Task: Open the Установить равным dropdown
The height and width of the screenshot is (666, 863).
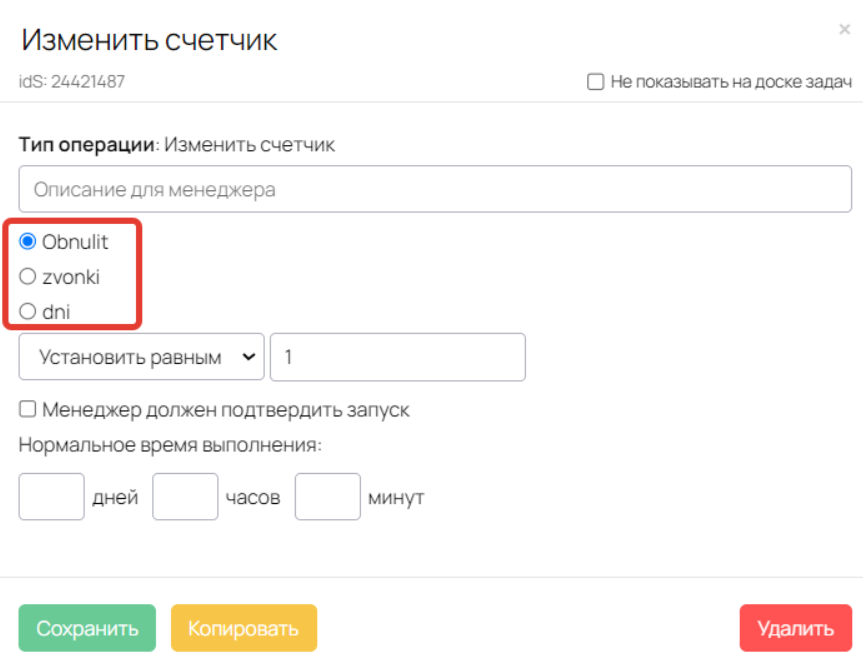Action: pyautogui.click(x=141, y=357)
